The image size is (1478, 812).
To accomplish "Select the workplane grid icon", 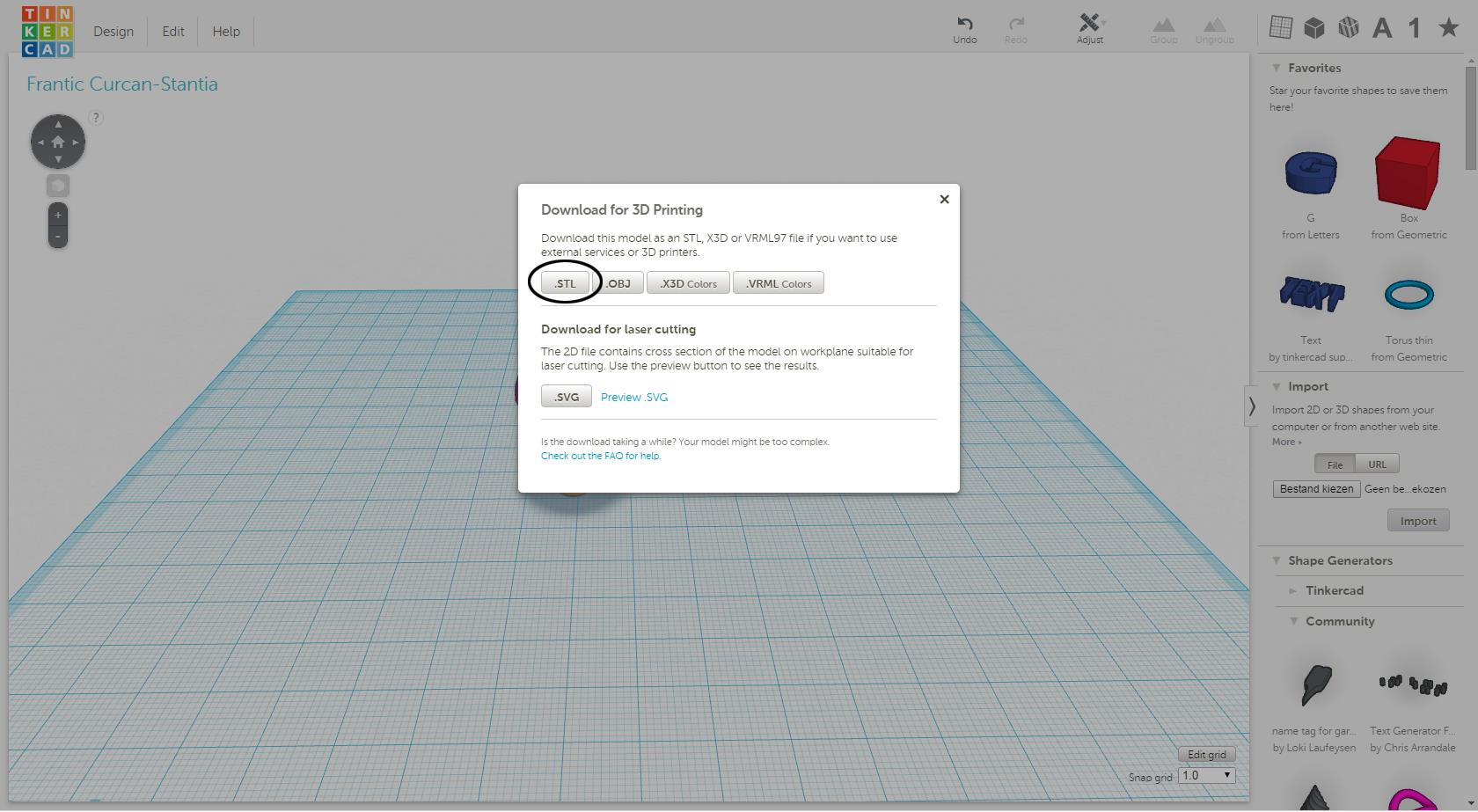I will pos(1281,28).
